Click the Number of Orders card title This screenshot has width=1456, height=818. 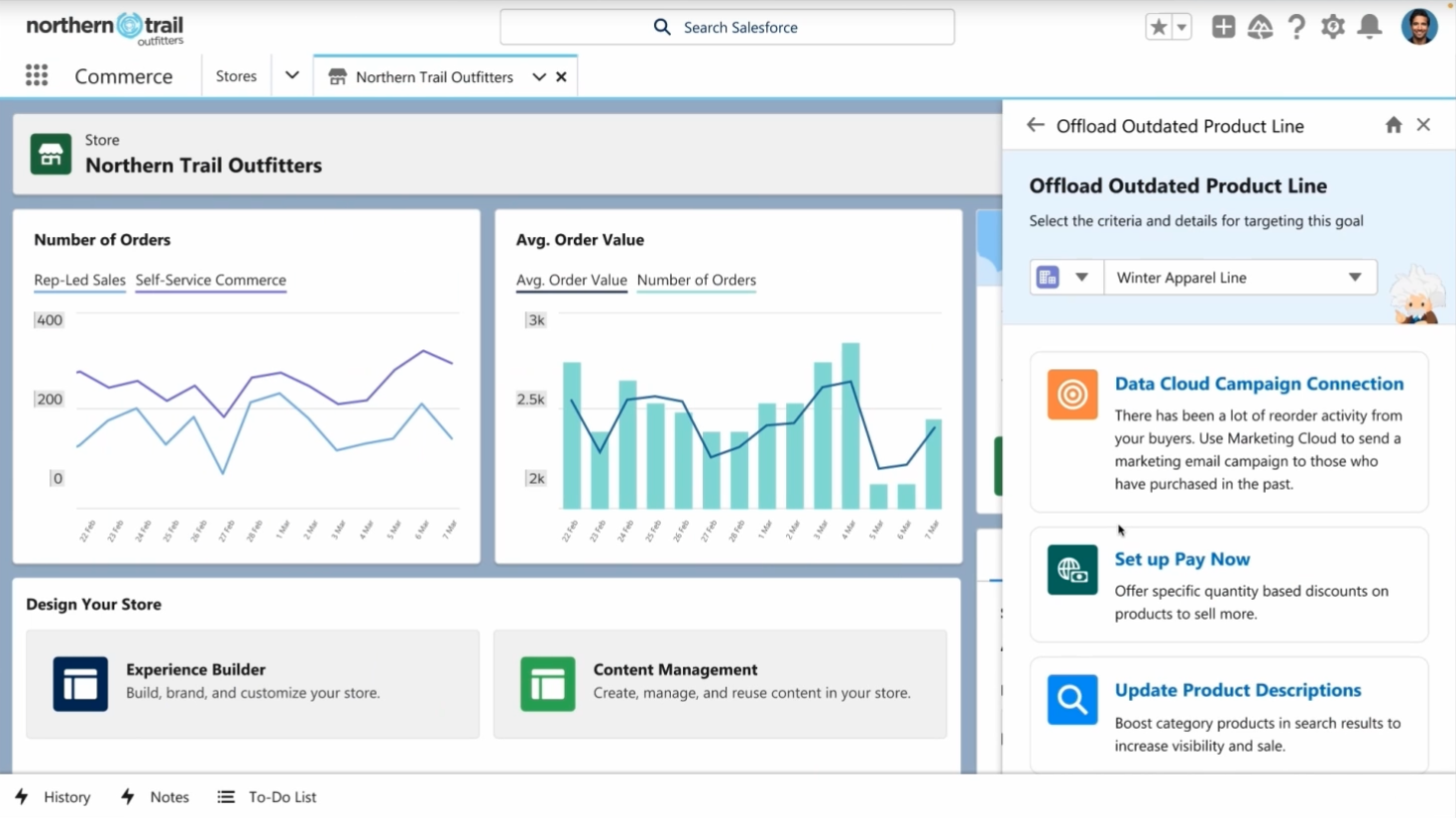tap(102, 240)
